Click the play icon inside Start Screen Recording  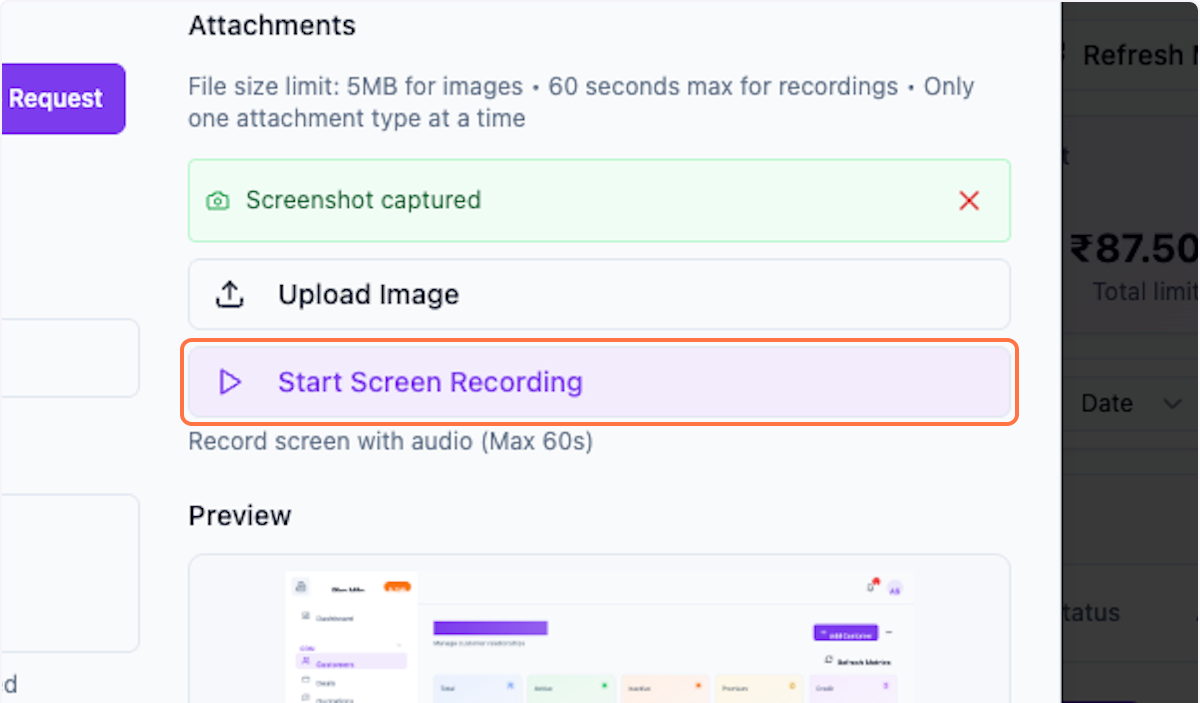pyautogui.click(x=229, y=382)
